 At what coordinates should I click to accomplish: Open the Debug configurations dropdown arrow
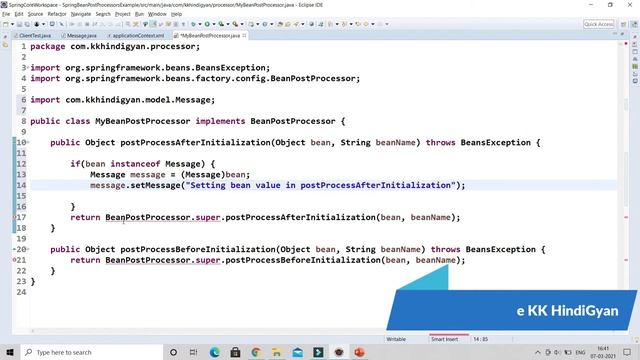point(200,24)
